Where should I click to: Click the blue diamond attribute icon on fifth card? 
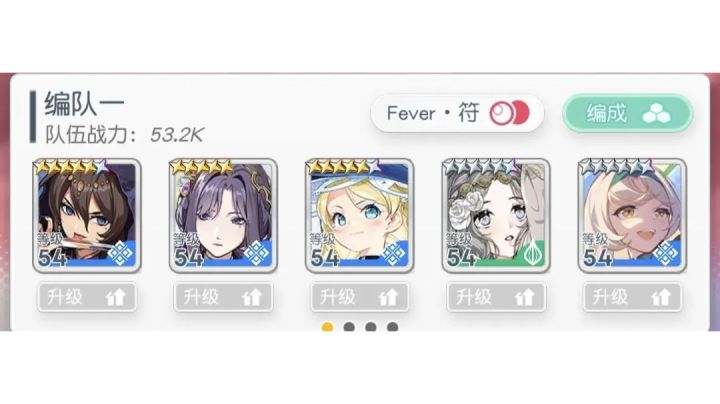click(666, 253)
